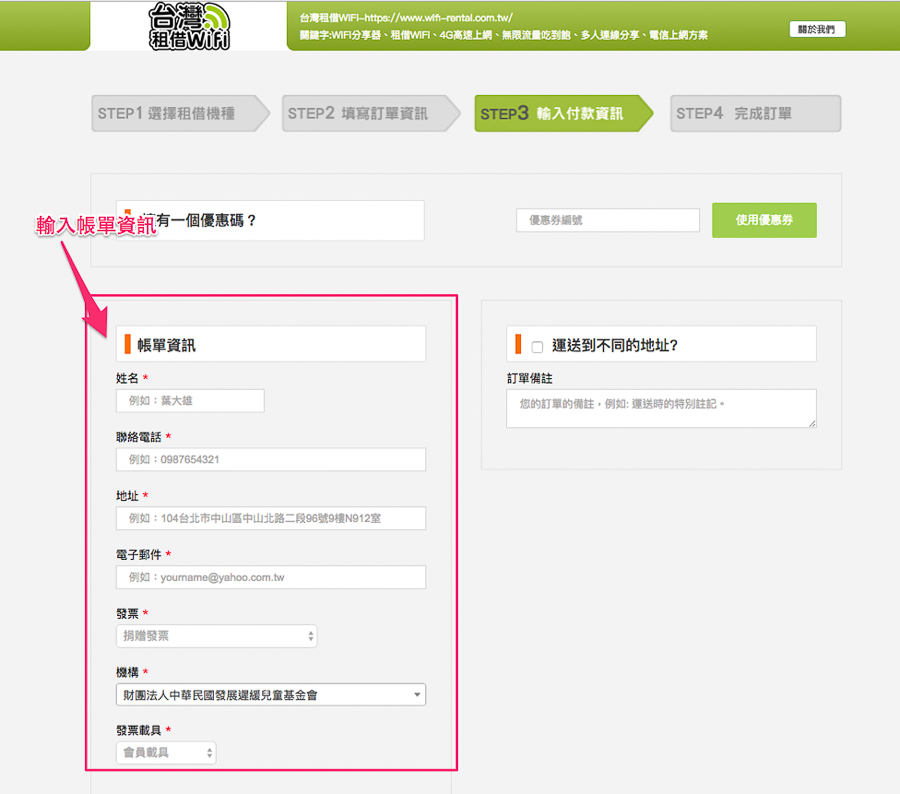Image resolution: width=900 pixels, height=794 pixels.
Task: Open the 發票 invoice type dropdown
Action: click(216, 636)
